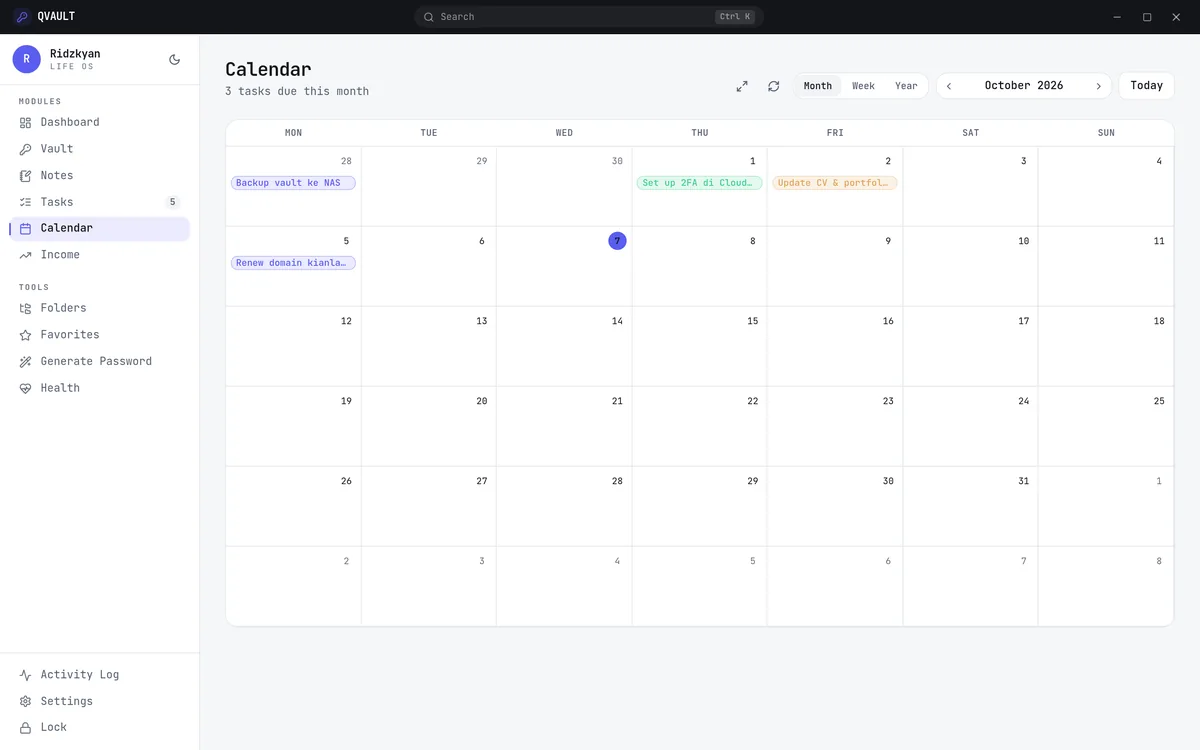Click the Generate Password wand icon
This screenshot has width=1200, height=750.
click(25, 362)
